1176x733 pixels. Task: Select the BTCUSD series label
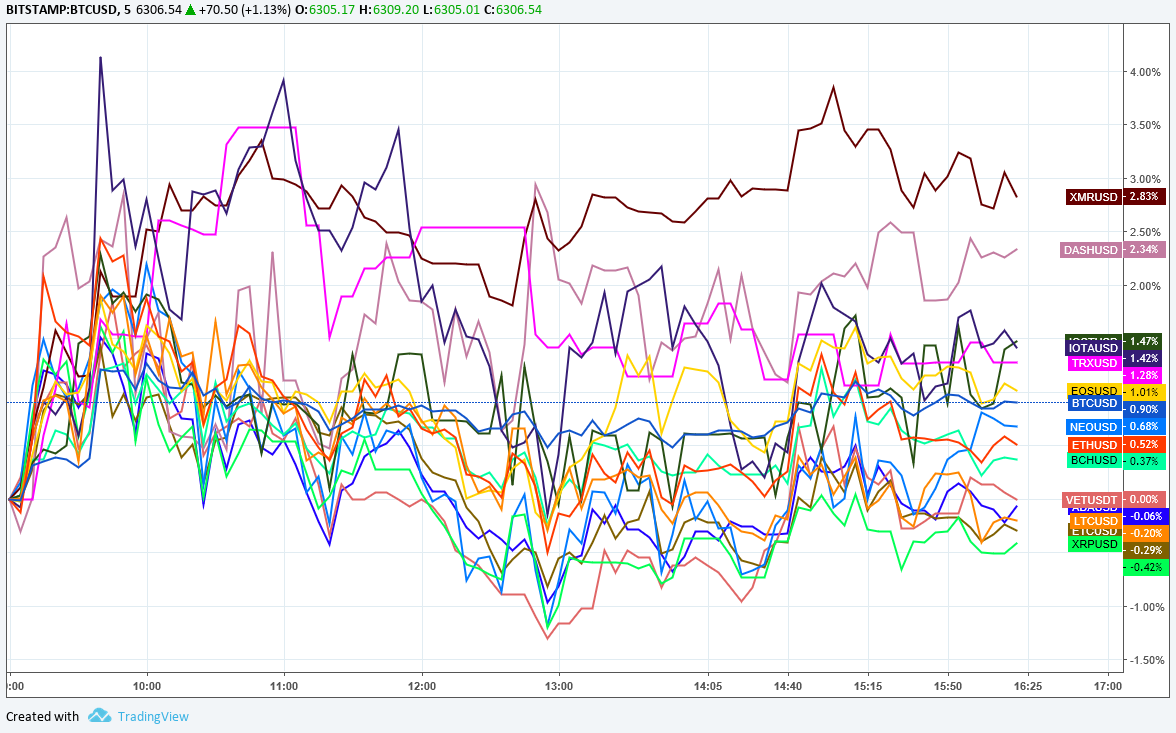coord(1094,403)
